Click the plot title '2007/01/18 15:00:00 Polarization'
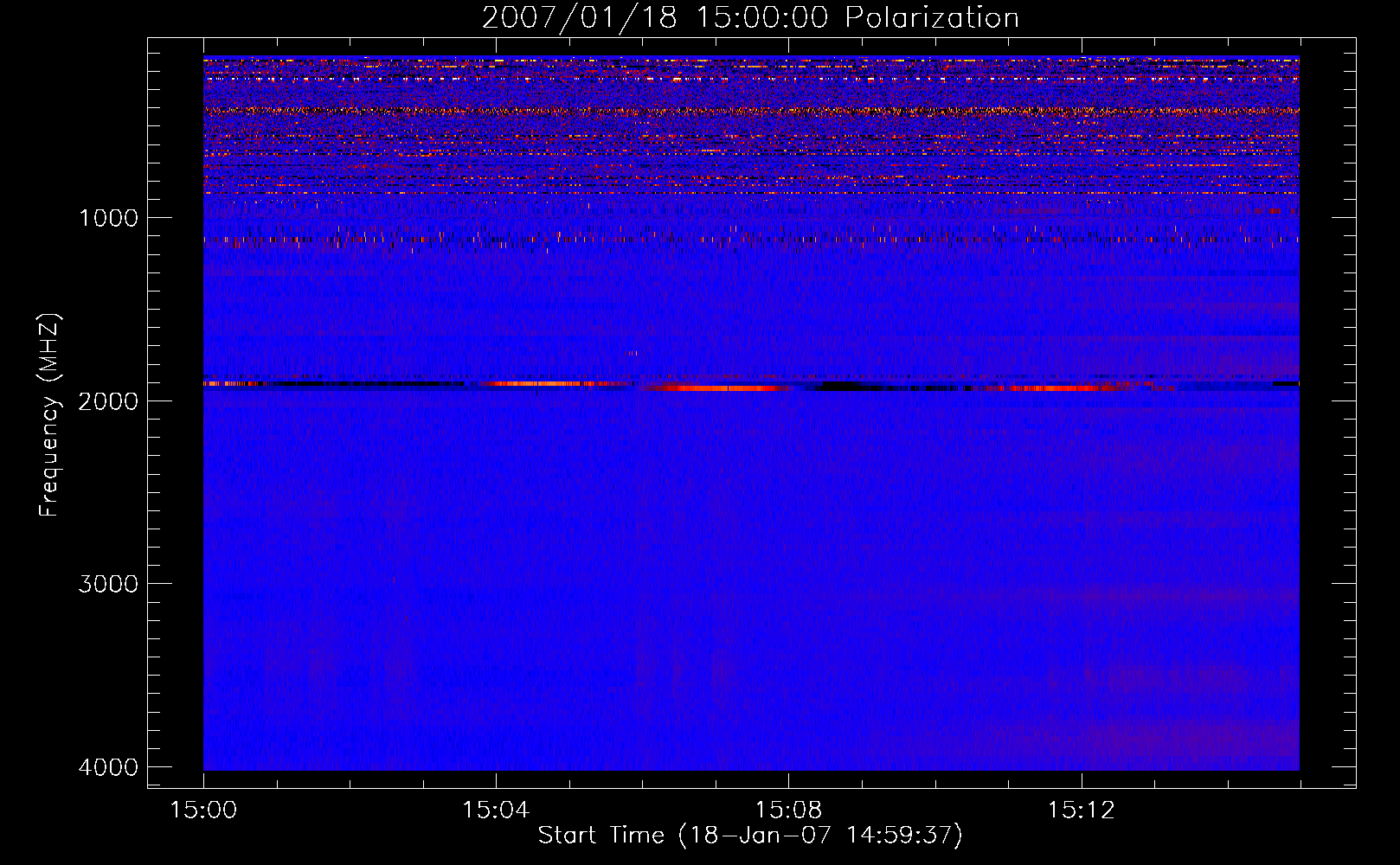The width and height of the screenshot is (1400, 865). [750, 17]
